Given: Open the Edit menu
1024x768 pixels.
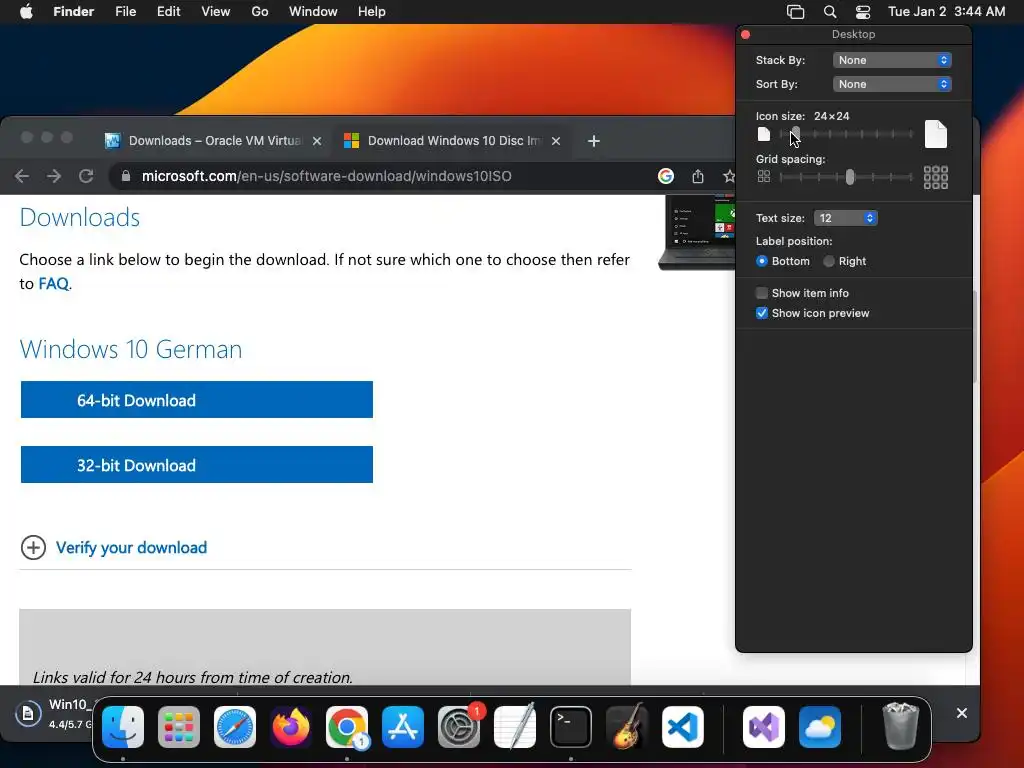Looking at the screenshot, I should click(x=168, y=12).
